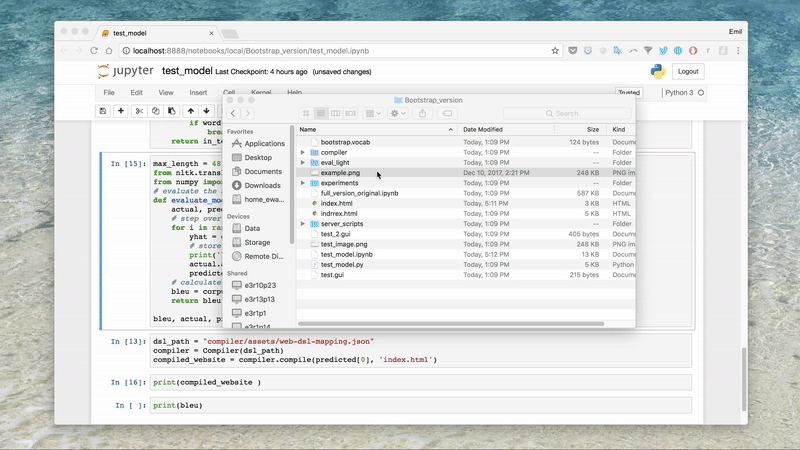The image size is (800, 450).
Task: Click the Finder horizontal scrollbar
Action: pyautogui.click(x=450, y=323)
